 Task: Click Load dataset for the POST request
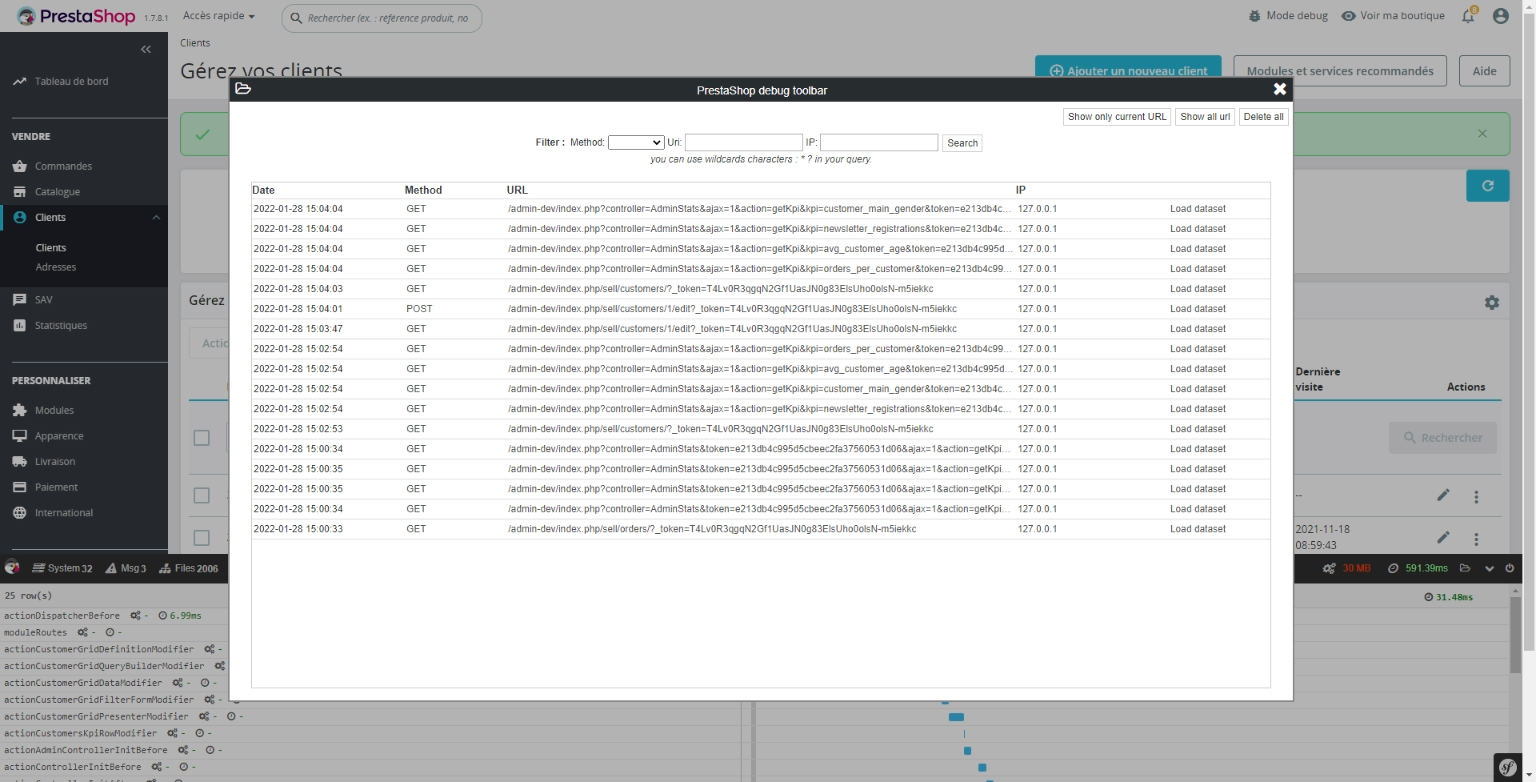pos(1197,309)
